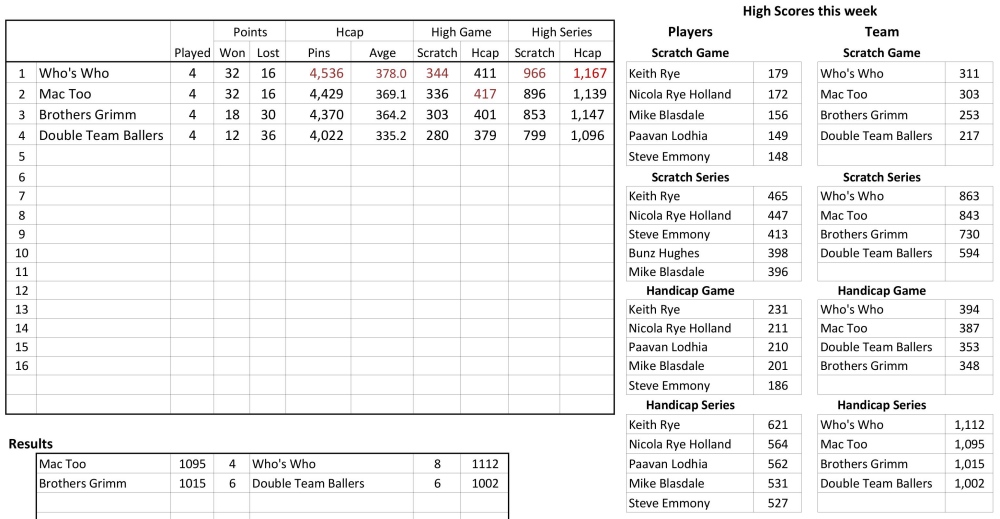Click the Played column header
Screen dimensions: 1000x519
(191, 53)
